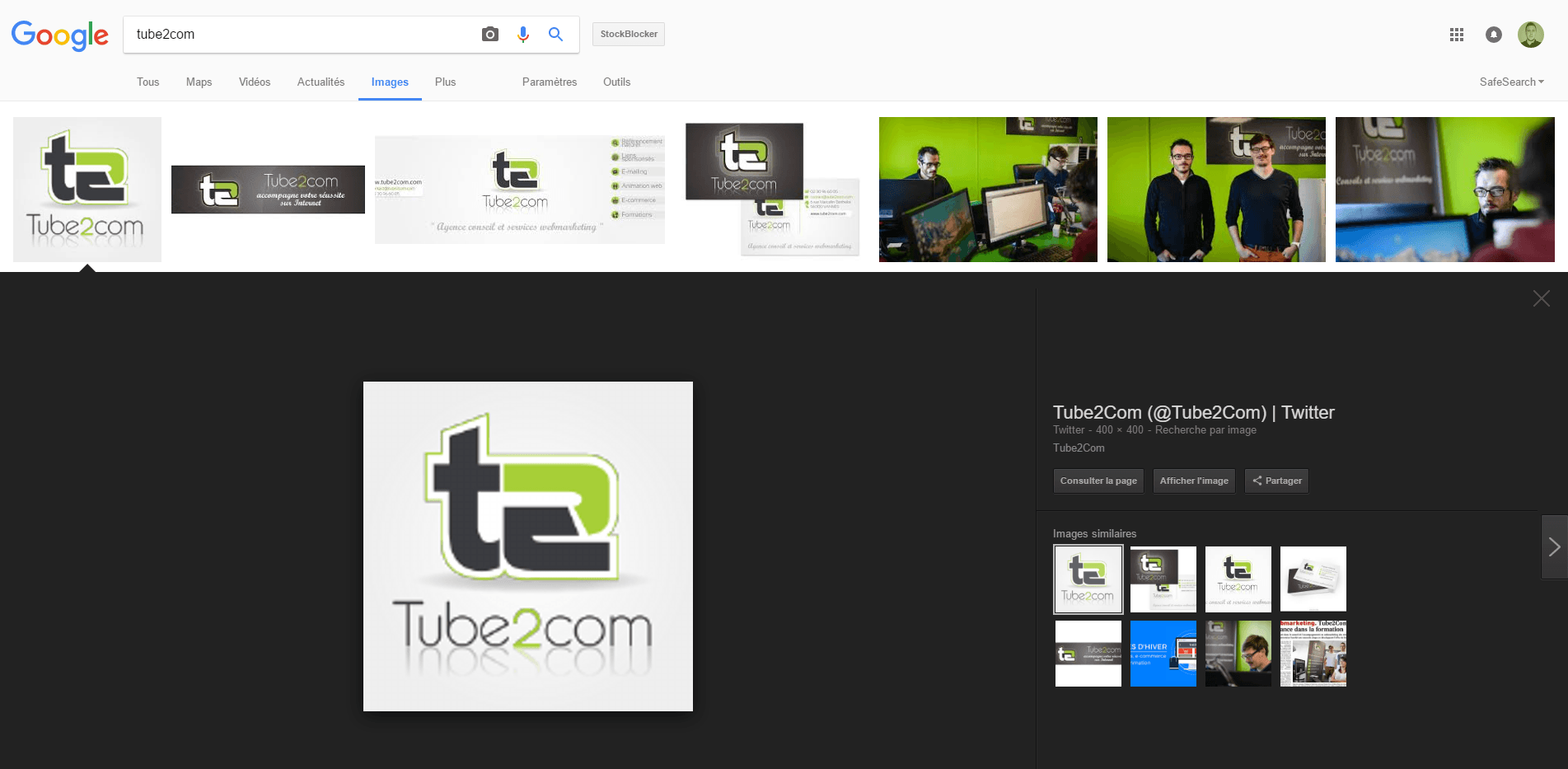The width and height of the screenshot is (1568, 769).
Task: Open Paramètres menu
Action: (550, 82)
